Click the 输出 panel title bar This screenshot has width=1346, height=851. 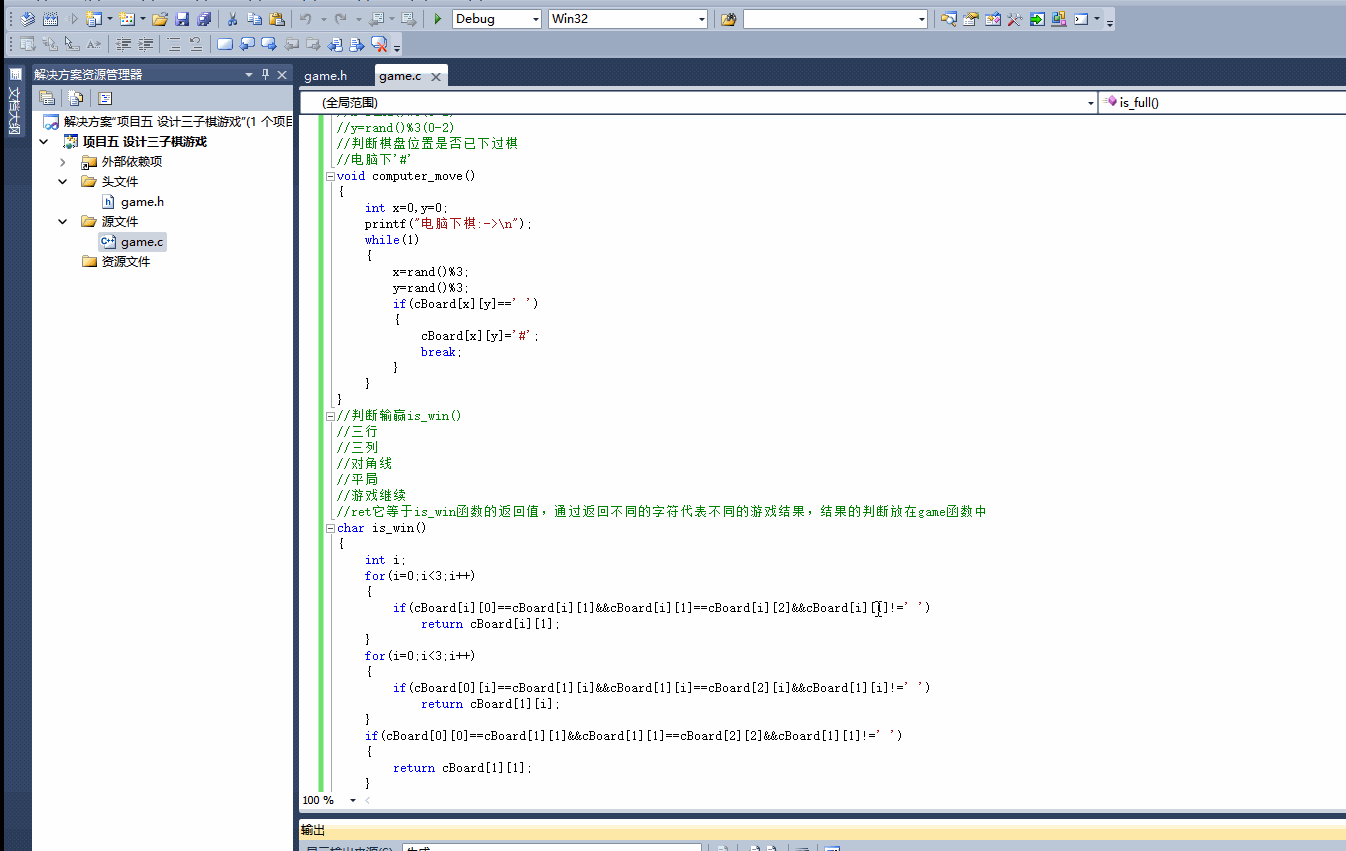823,830
